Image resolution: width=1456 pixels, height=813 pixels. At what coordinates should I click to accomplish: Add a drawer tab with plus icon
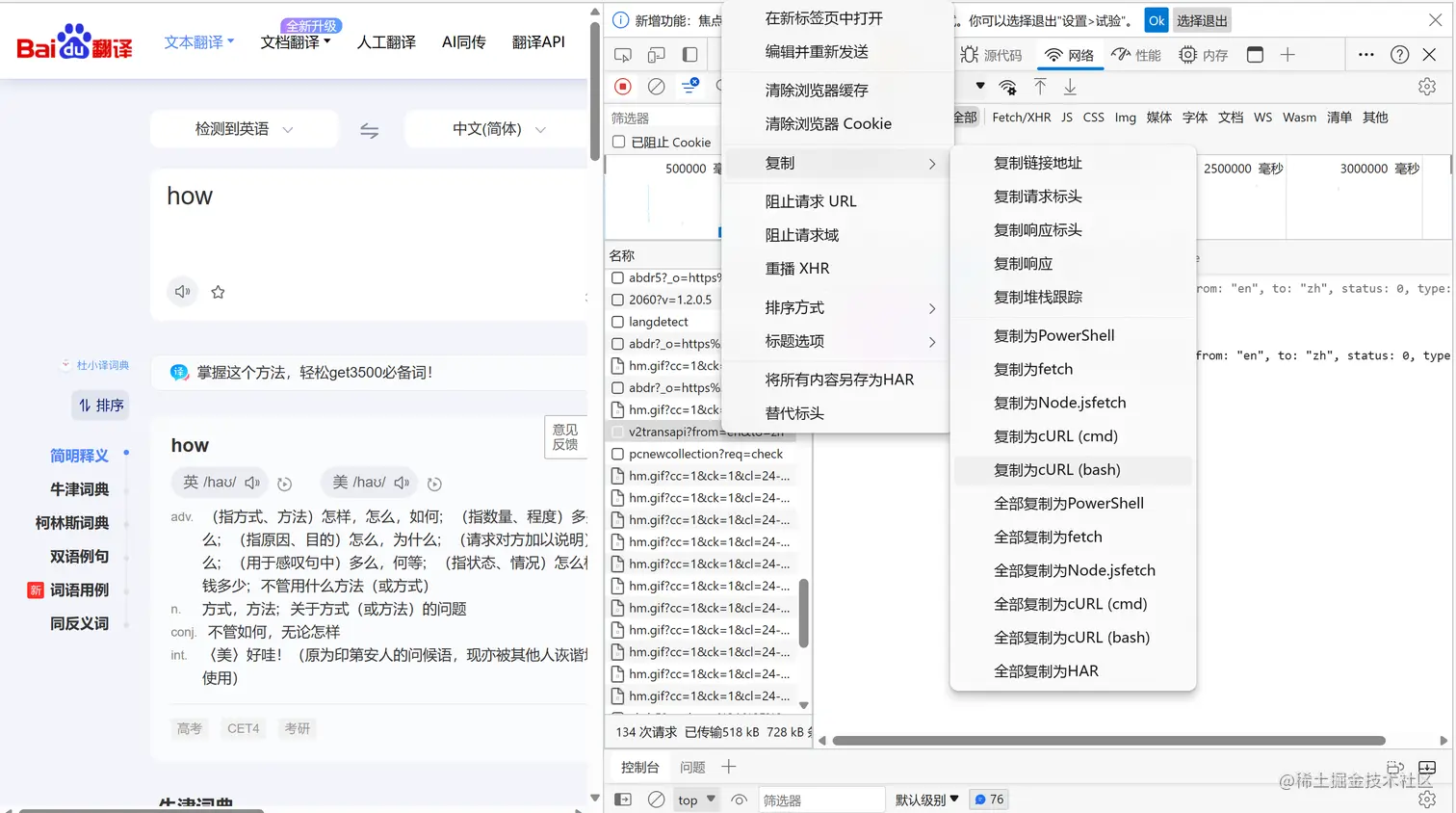point(729,767)
